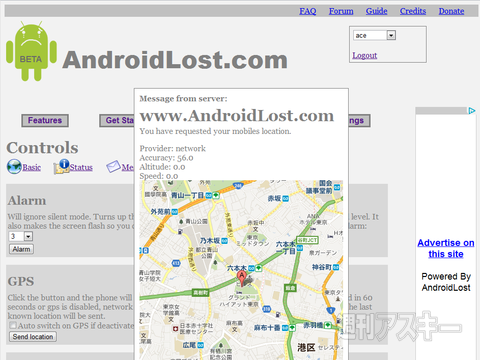Open the FAQ link
The height and width of the screenshot is (360, 480).
tap(307, 11)
